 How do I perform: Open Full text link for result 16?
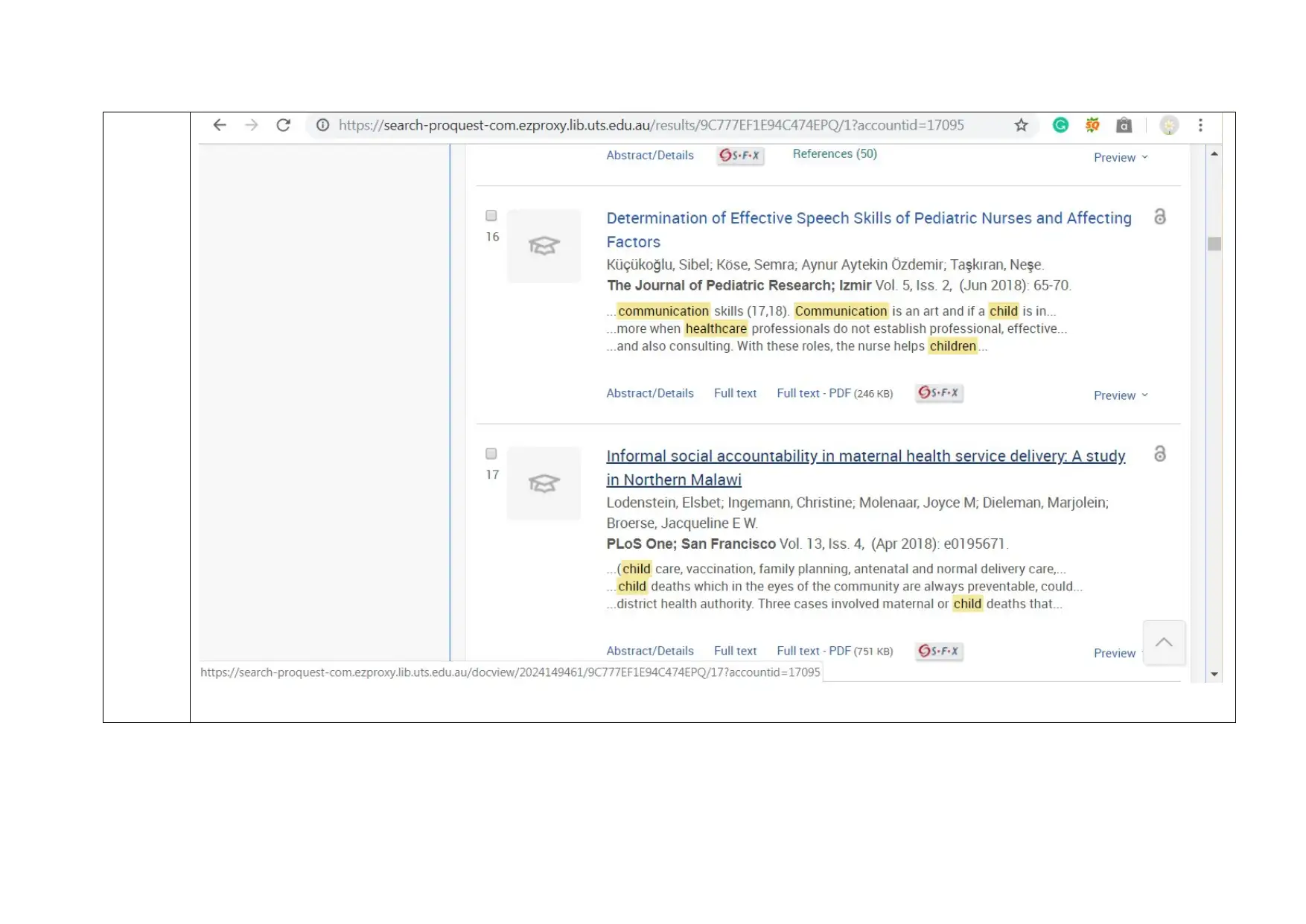(735, 393)
